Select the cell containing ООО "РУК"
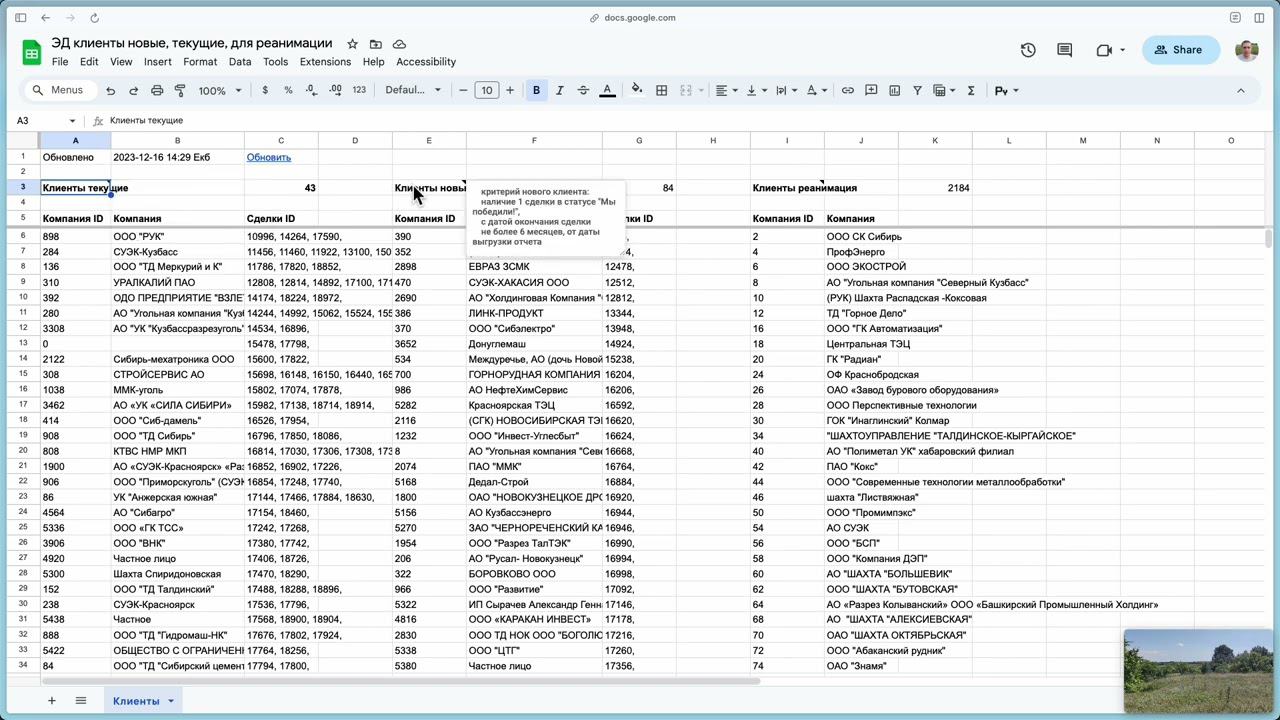The width and height of the screenshot is (1280, 720). (177, 237)
